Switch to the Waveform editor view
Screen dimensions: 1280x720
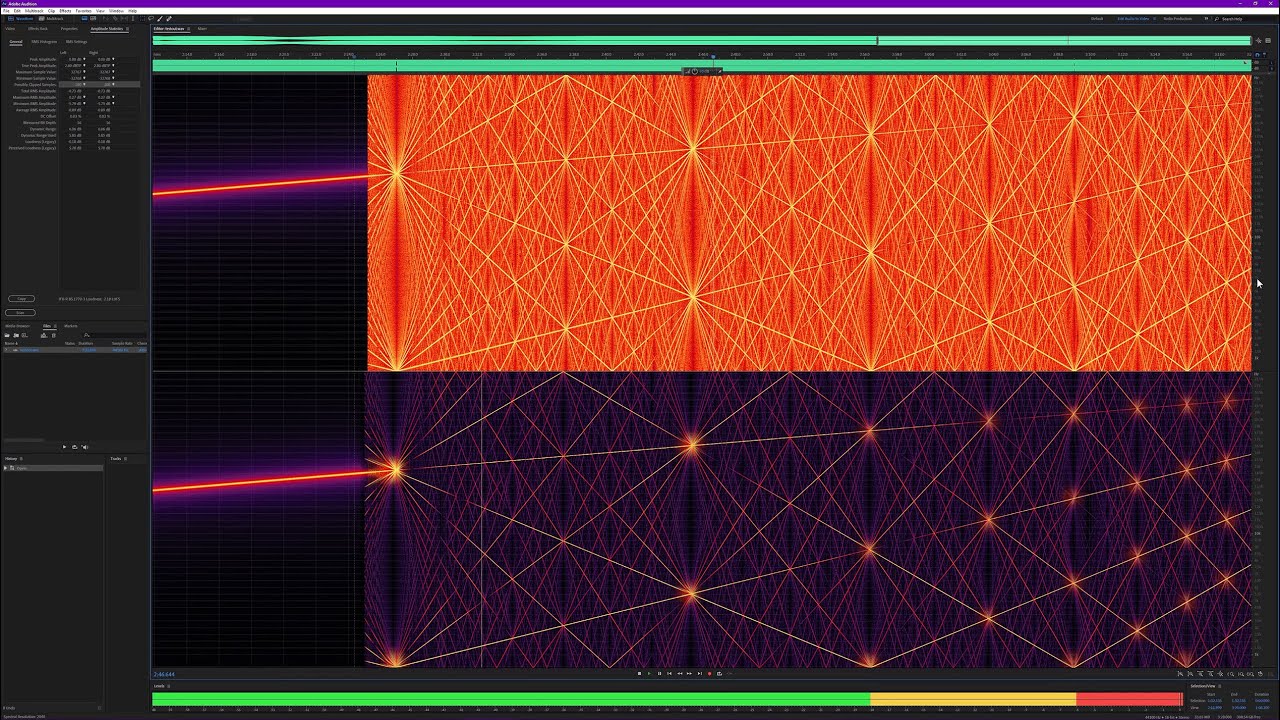click(22, 18)
